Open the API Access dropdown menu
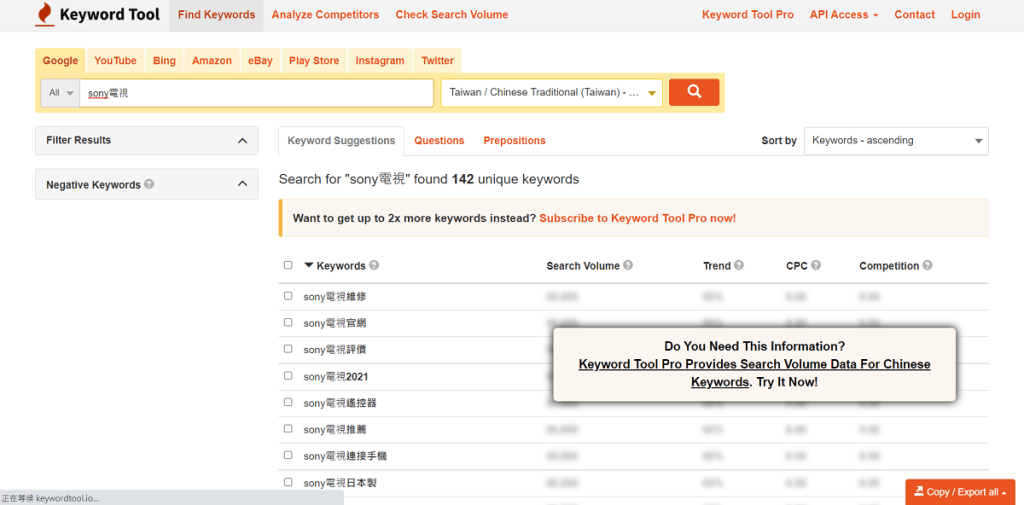This screenshot has width=1024, height=505. pos(844,14)
